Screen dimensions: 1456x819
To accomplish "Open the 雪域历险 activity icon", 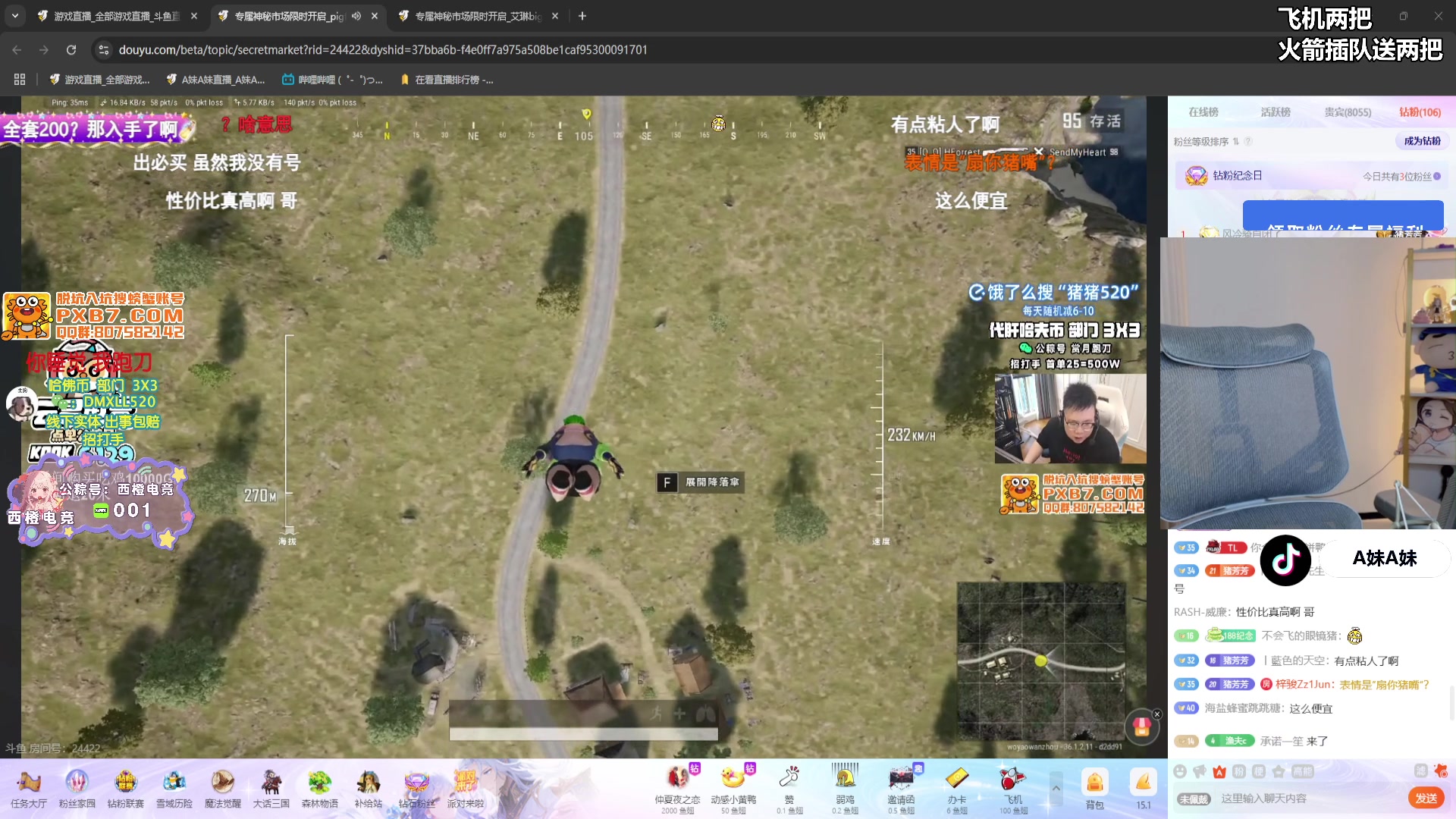I will 174,788.
